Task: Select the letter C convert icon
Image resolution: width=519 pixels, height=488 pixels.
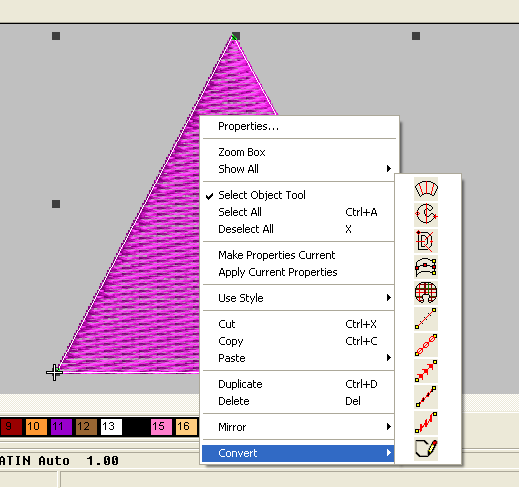Action: [426, 215]
